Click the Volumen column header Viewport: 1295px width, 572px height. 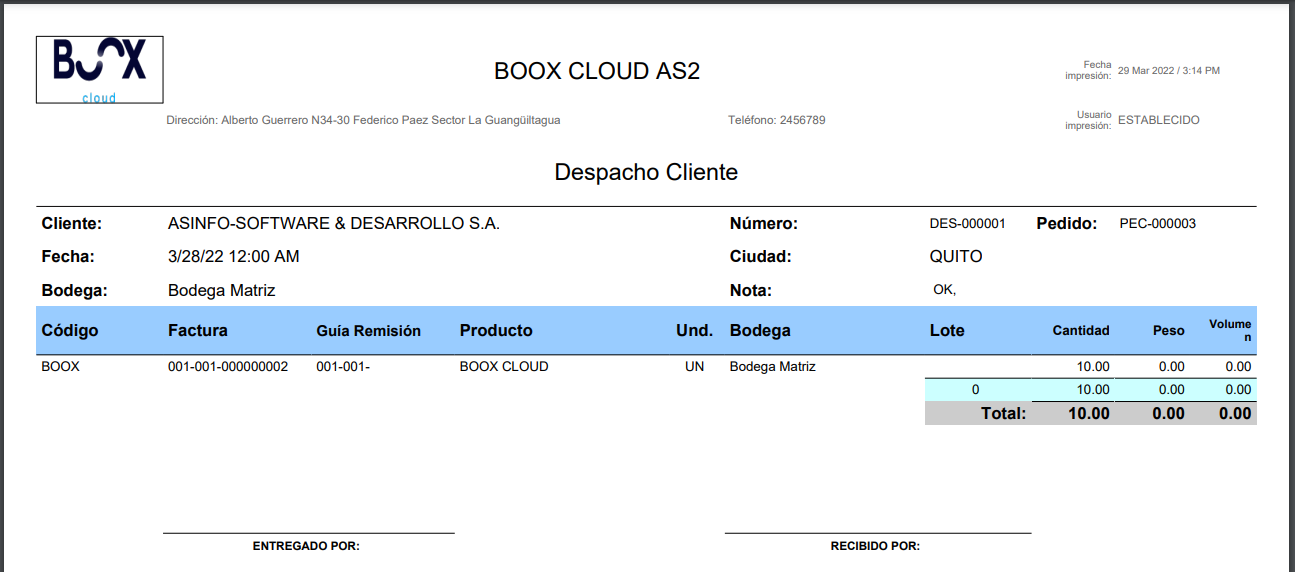point(1230,331)
